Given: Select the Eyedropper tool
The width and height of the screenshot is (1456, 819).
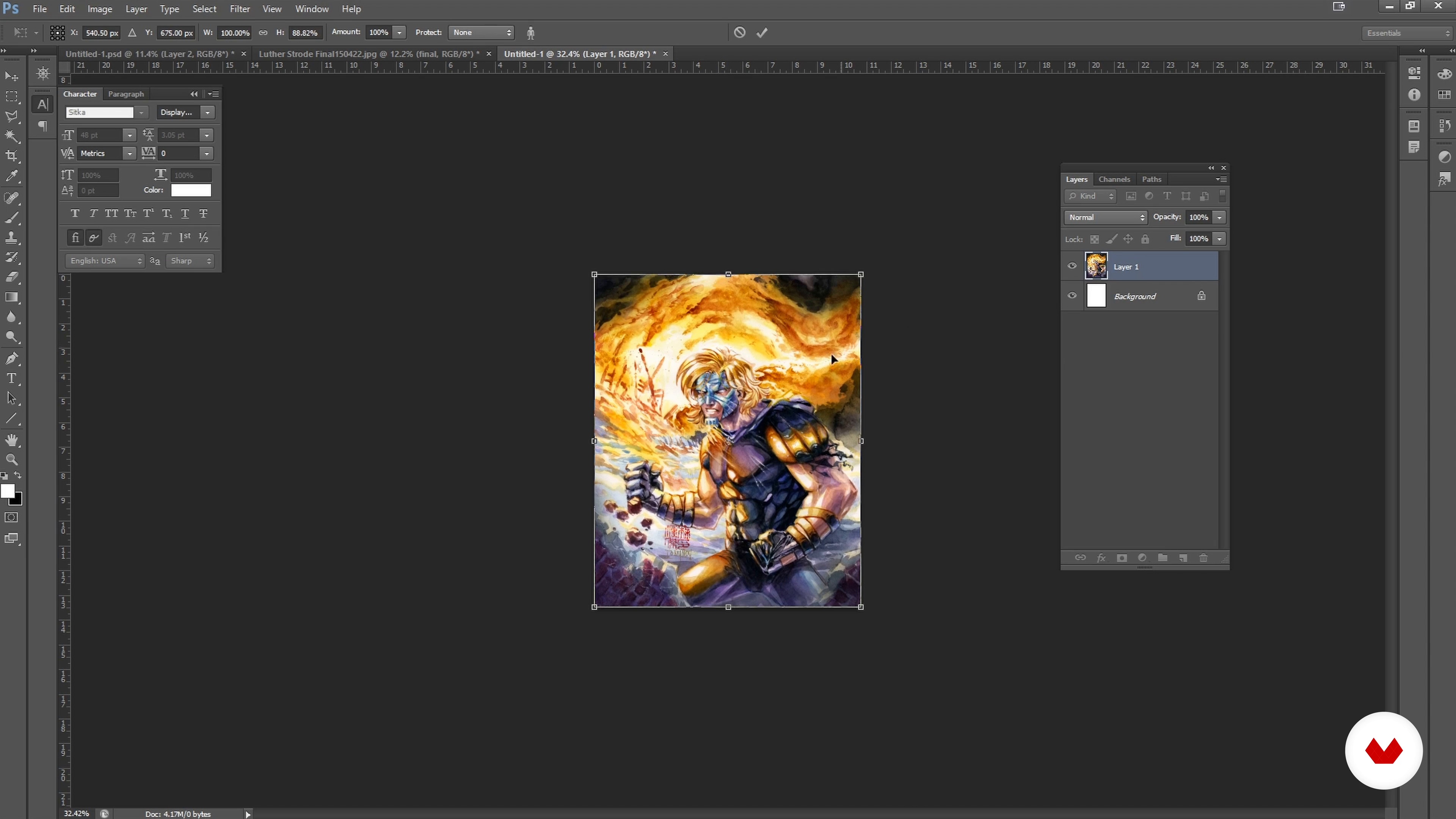Looking at the screenshot, I should click(11, 176).
